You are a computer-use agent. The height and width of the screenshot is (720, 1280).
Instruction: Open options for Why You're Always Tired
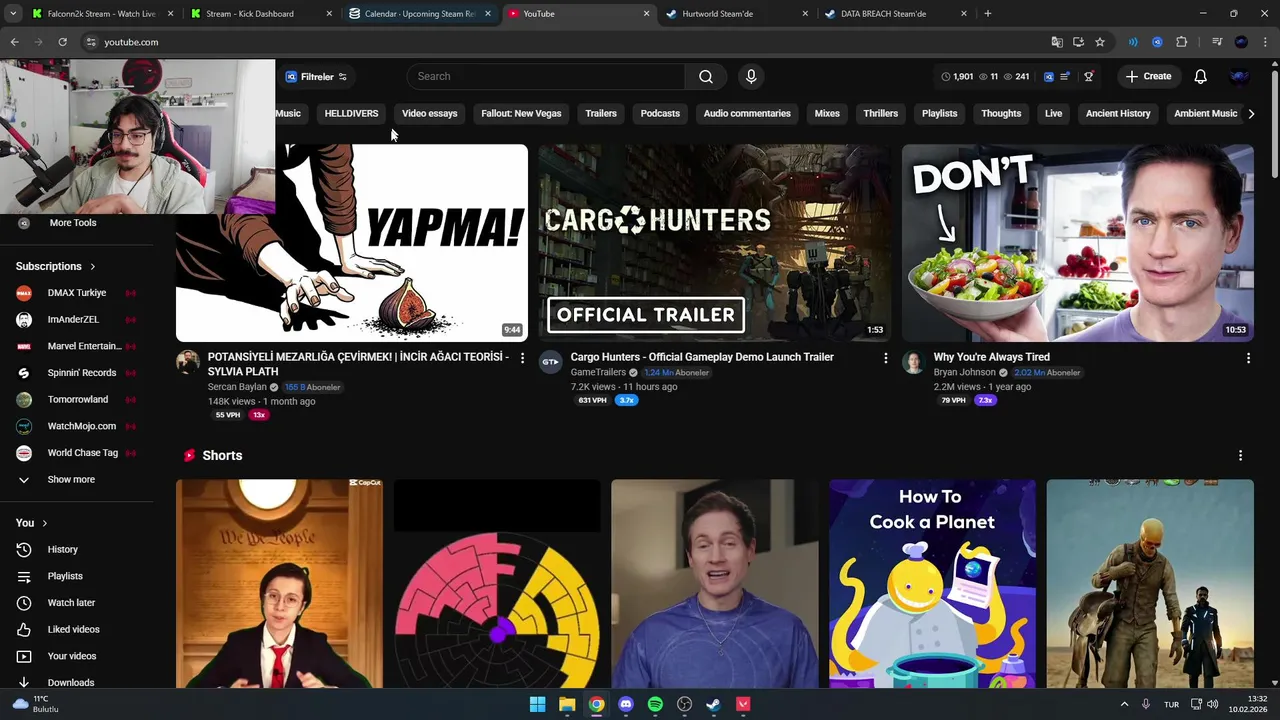pos(1248,358)
